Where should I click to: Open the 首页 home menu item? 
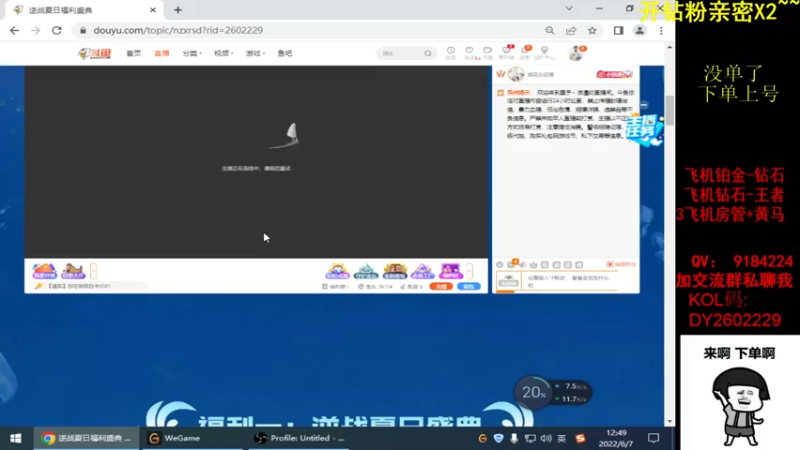(x=134, y=53)
